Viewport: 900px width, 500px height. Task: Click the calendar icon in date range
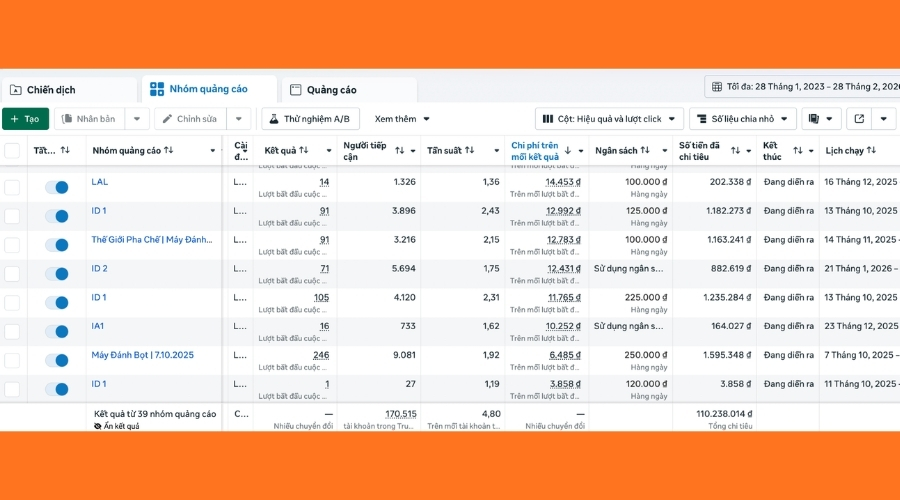(717, 88)
